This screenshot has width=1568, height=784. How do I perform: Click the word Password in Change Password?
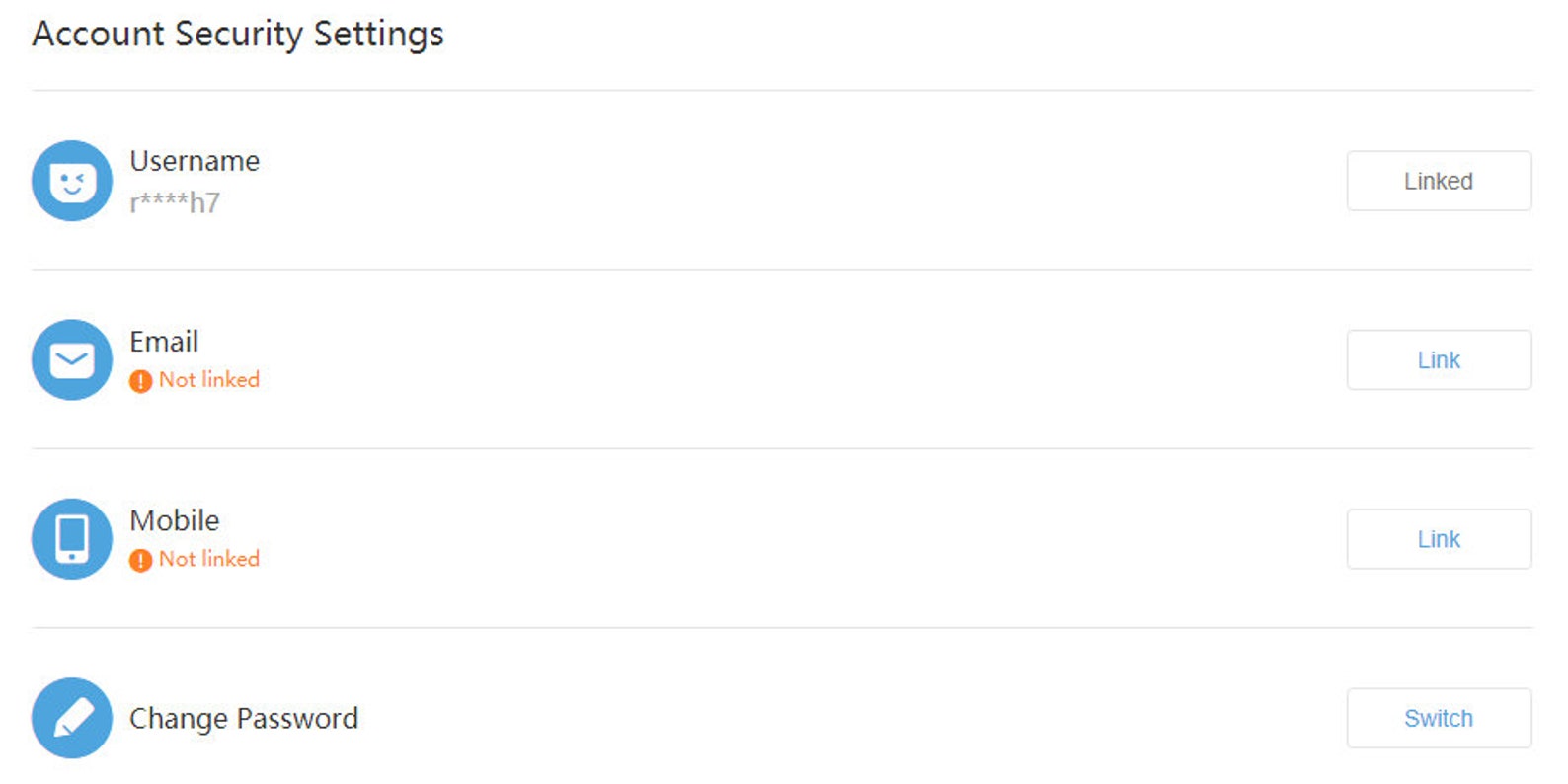coord(299,718)
